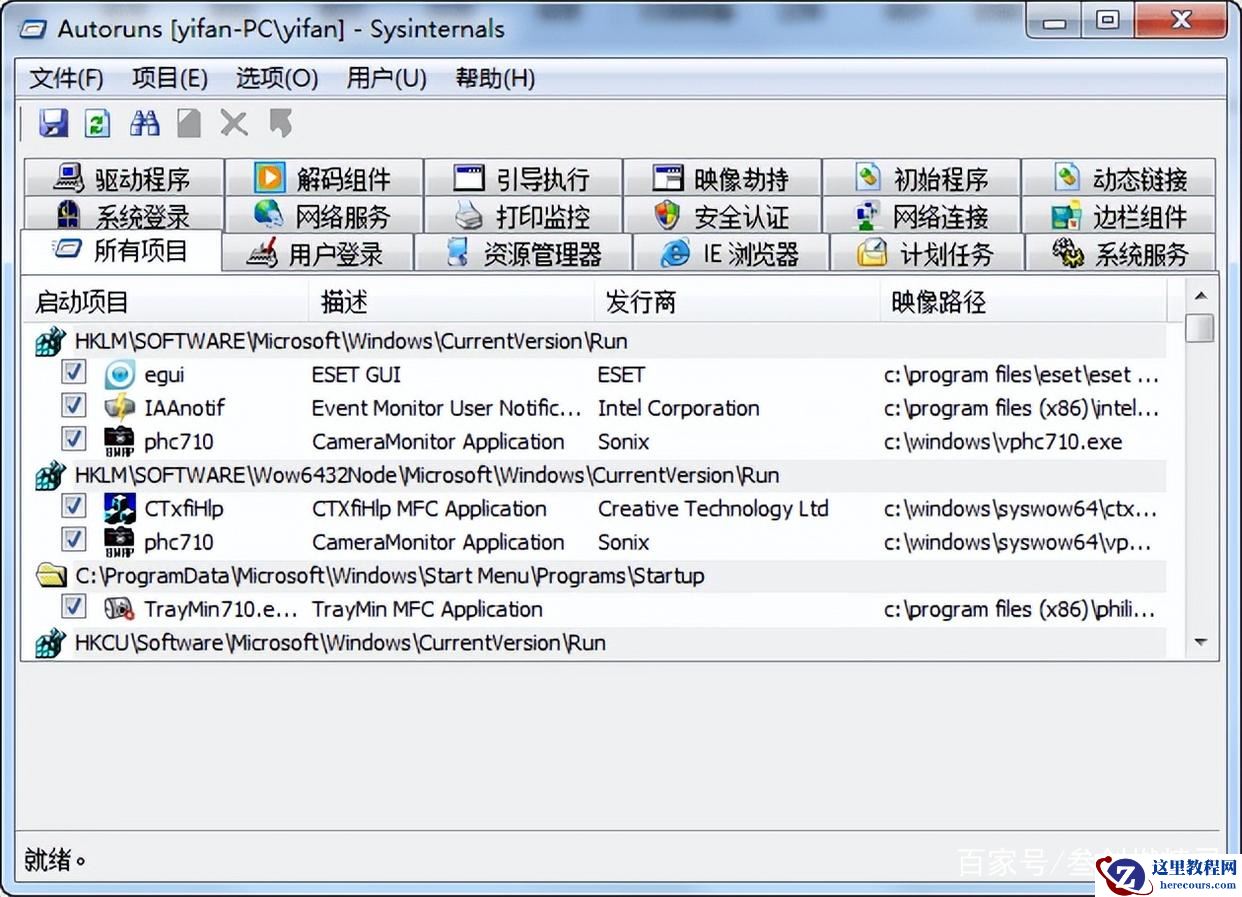
Task: Click the grey Properties page toolbar icon
Action: coord(189,123)
